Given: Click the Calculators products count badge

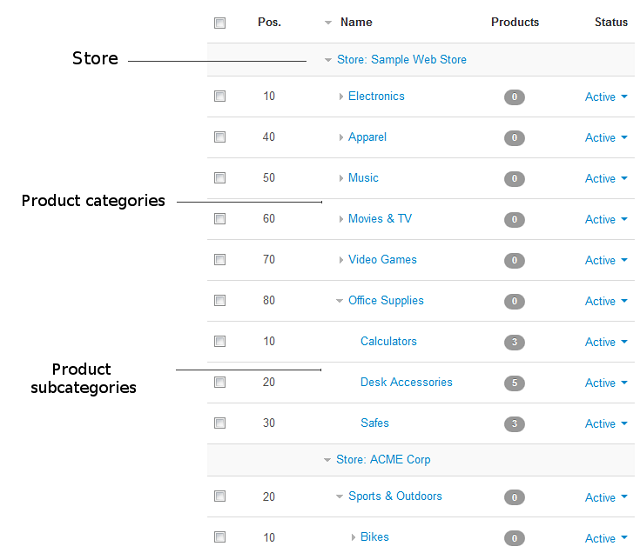Looking at the screenshot, I should [514, 342].
